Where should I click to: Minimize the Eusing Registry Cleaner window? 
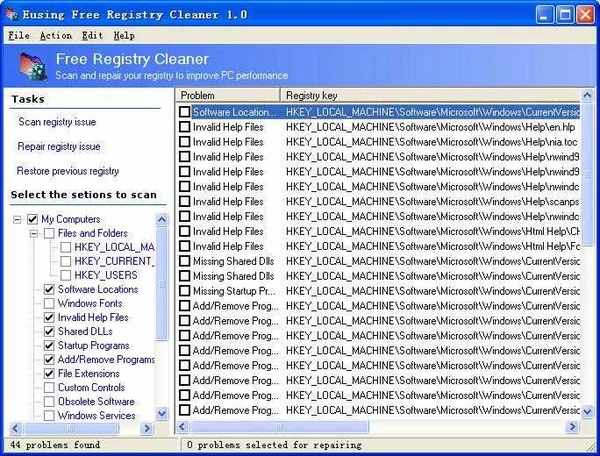coord(544,15)
